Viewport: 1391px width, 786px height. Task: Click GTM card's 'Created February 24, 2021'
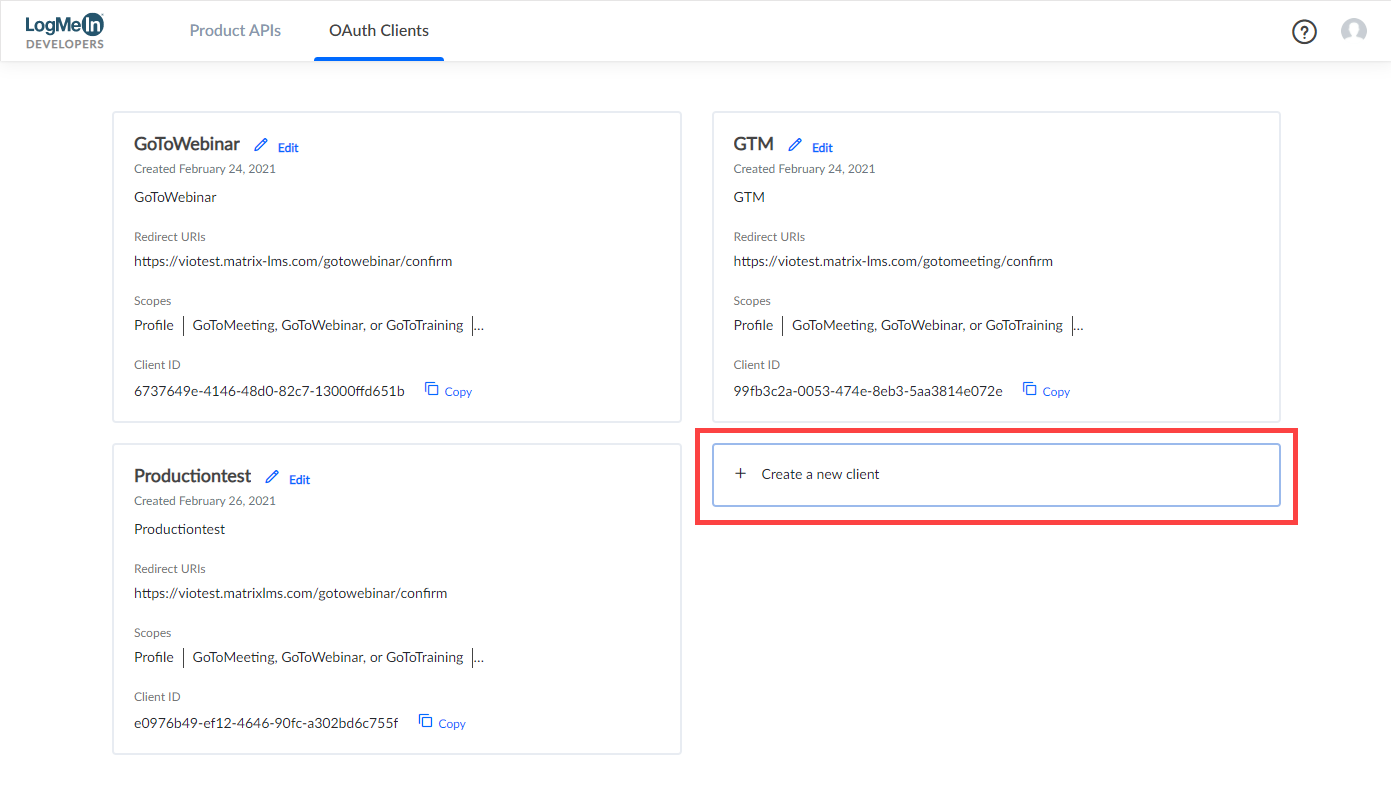tap(804, 169)
